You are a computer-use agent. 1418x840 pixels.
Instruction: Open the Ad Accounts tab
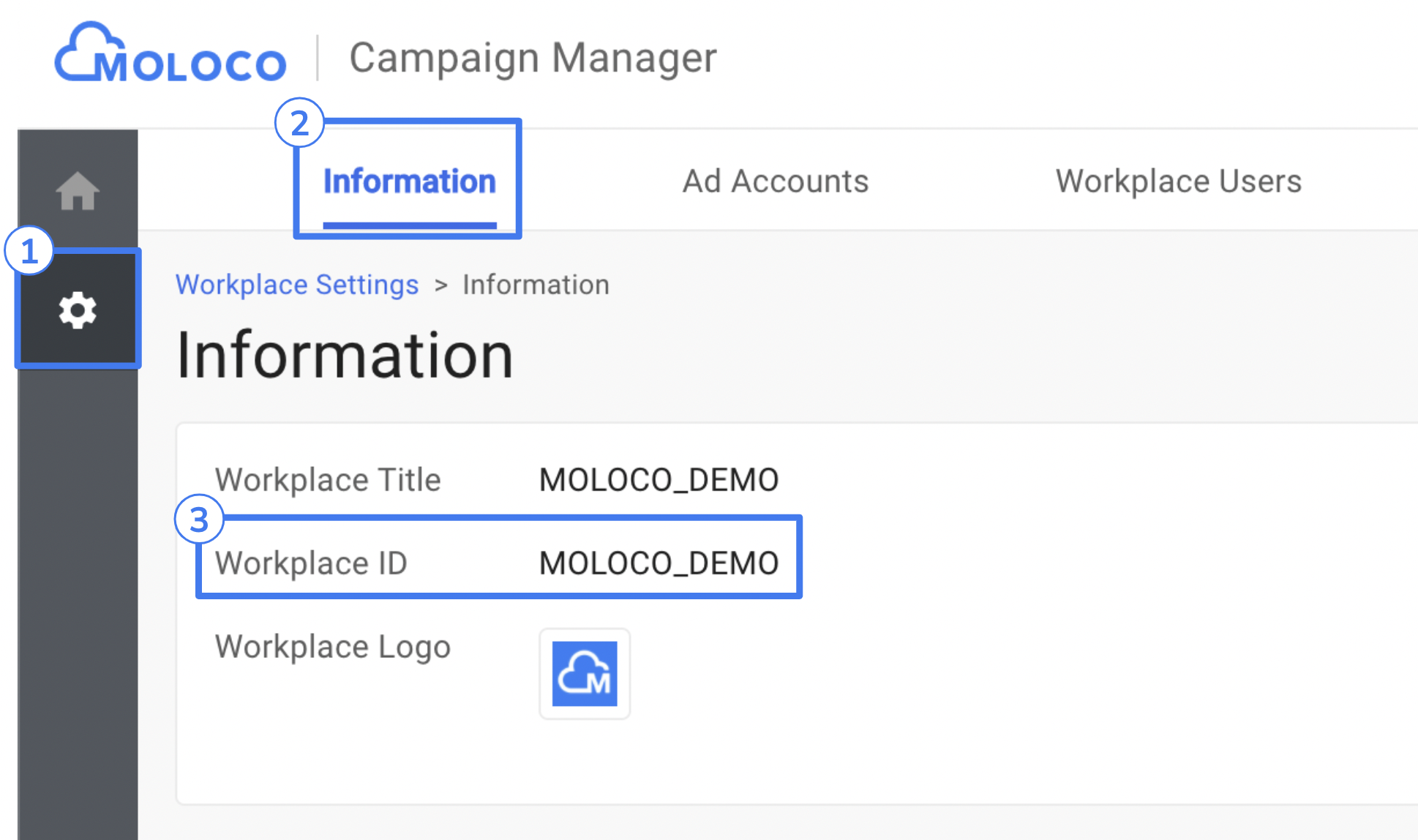point(775,181)
